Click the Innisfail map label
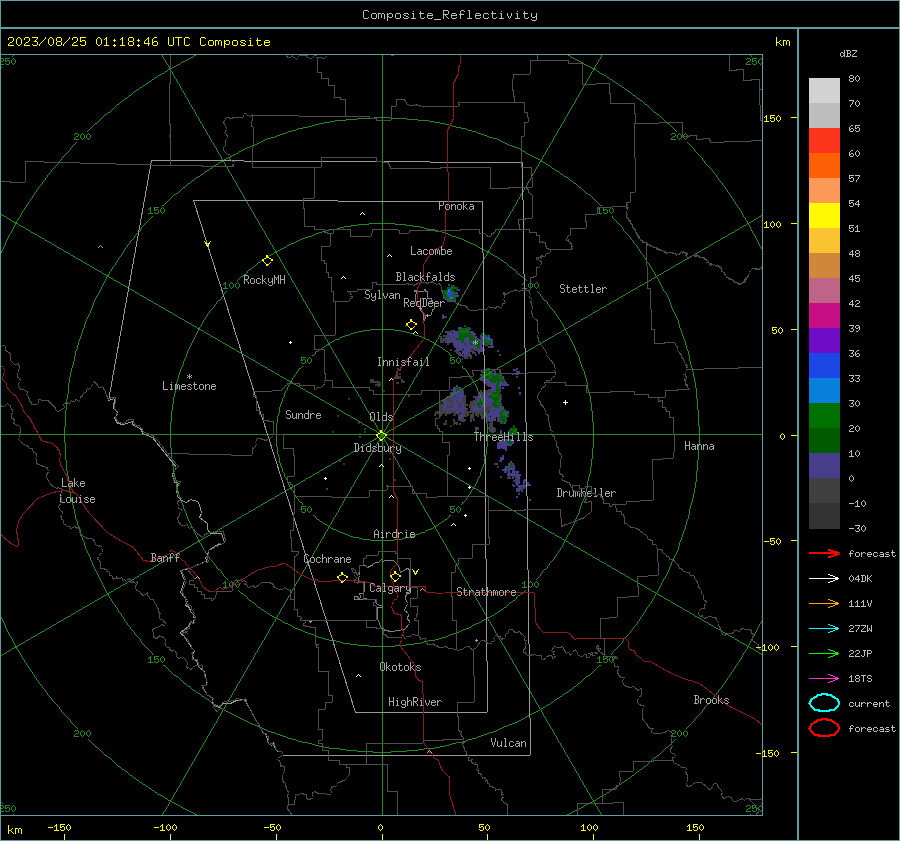 pos(403,362)
